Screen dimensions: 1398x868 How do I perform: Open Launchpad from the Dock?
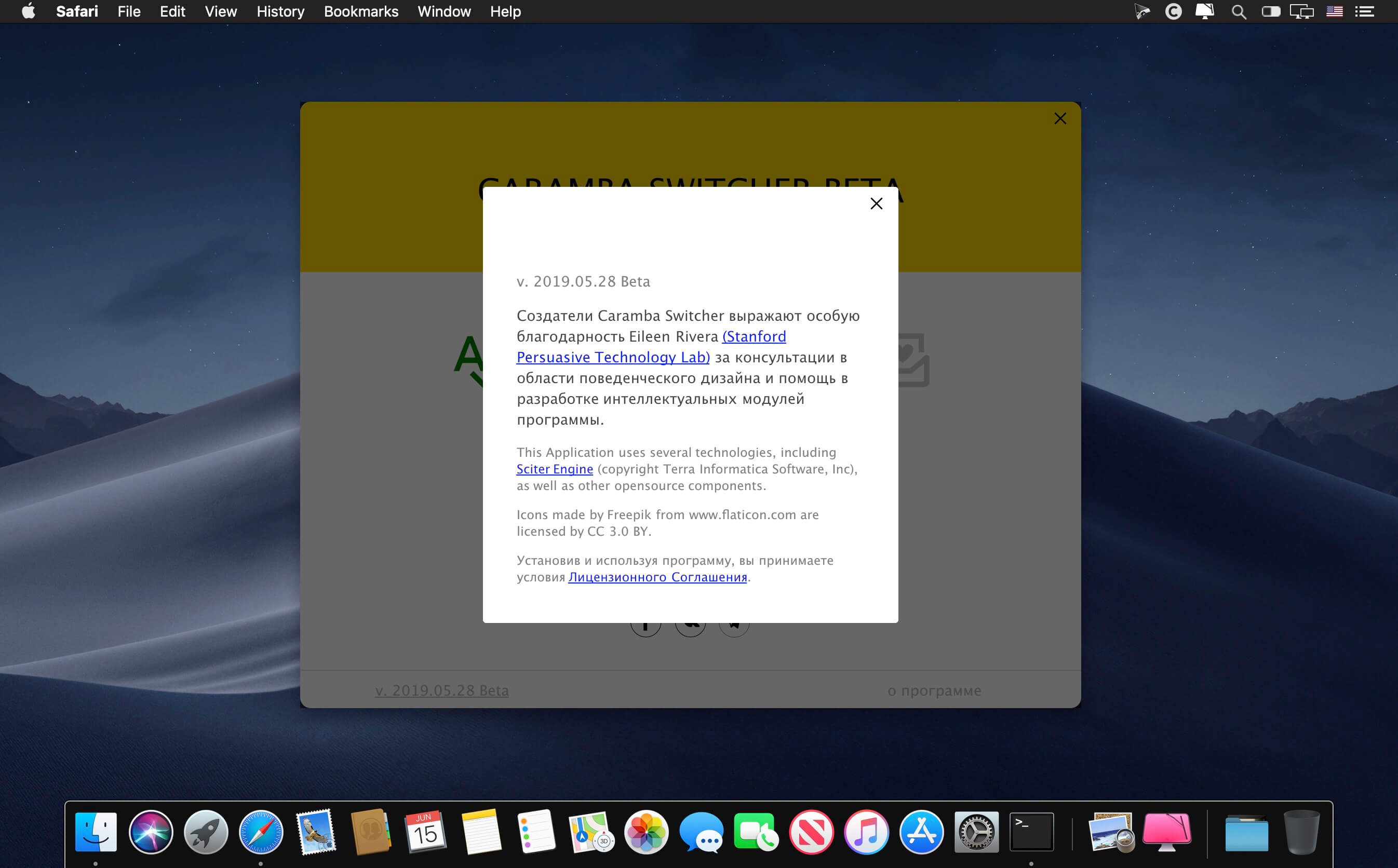tap(206, 832)
